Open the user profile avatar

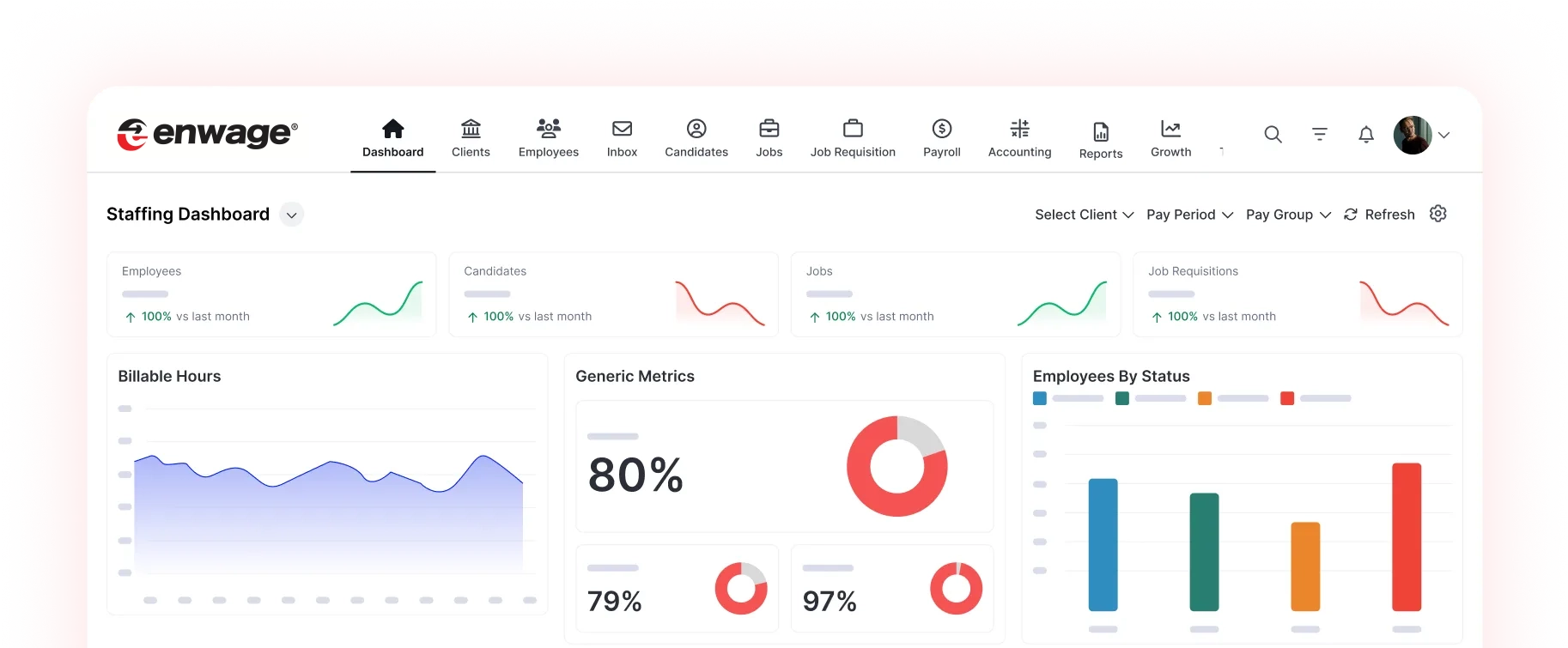tap(1412, 135)
